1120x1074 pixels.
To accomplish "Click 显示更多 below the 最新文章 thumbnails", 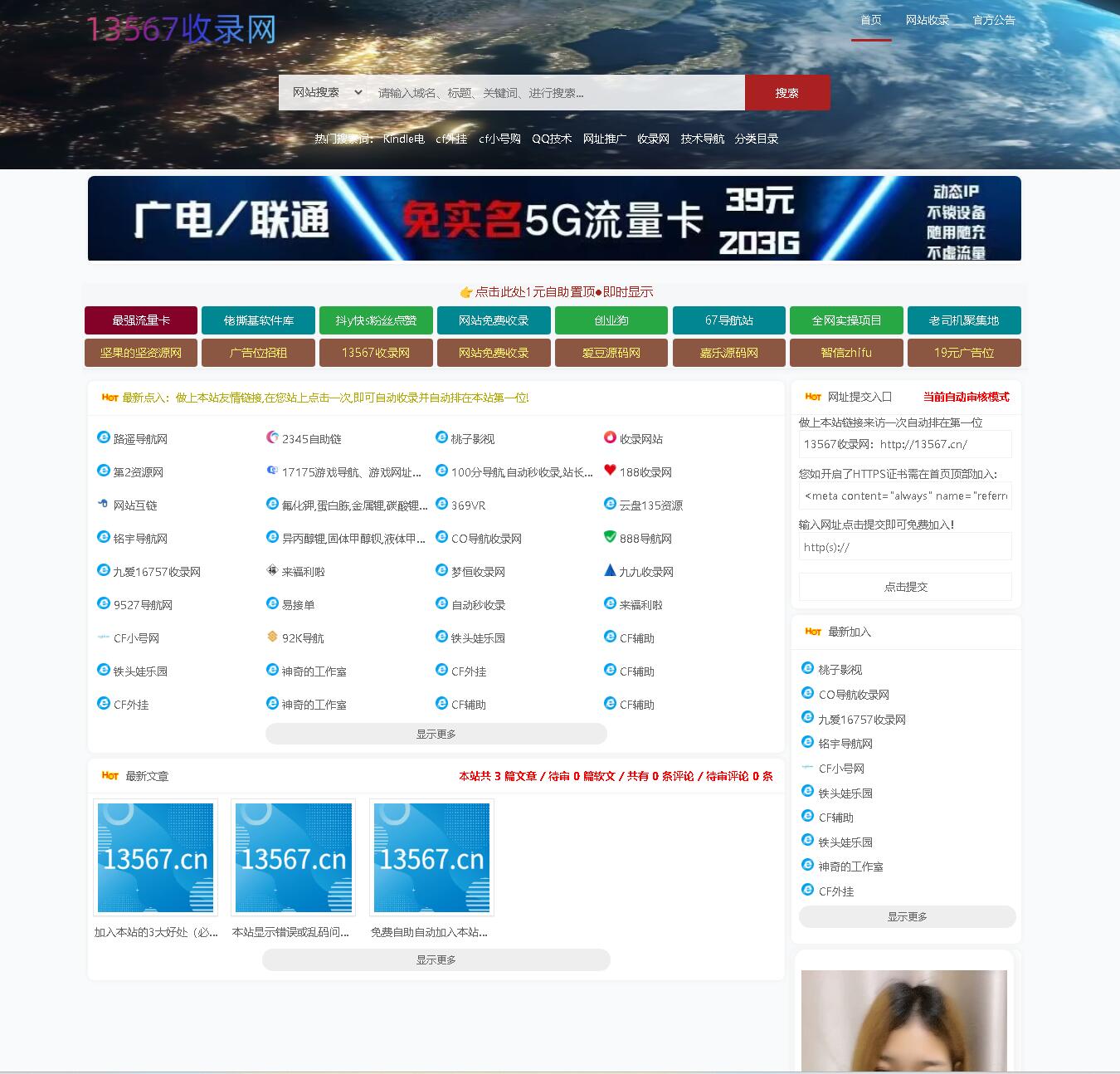I will [x=436, y=959].
